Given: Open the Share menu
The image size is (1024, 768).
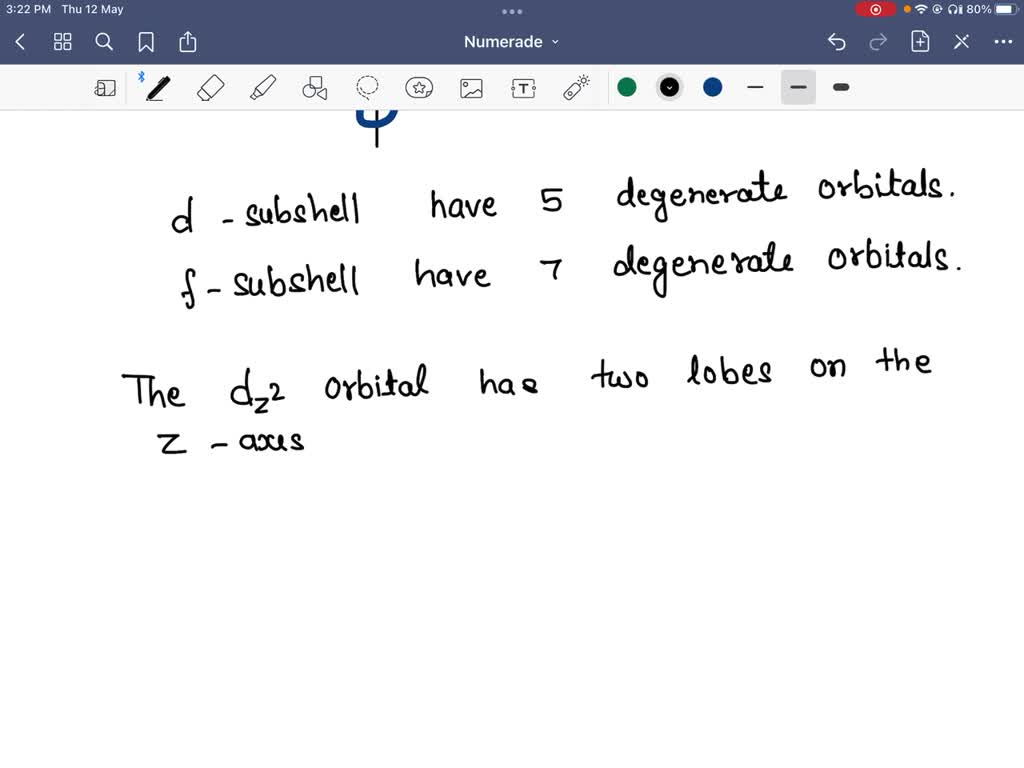Looking at the screenshot, I should coord(188,41).
